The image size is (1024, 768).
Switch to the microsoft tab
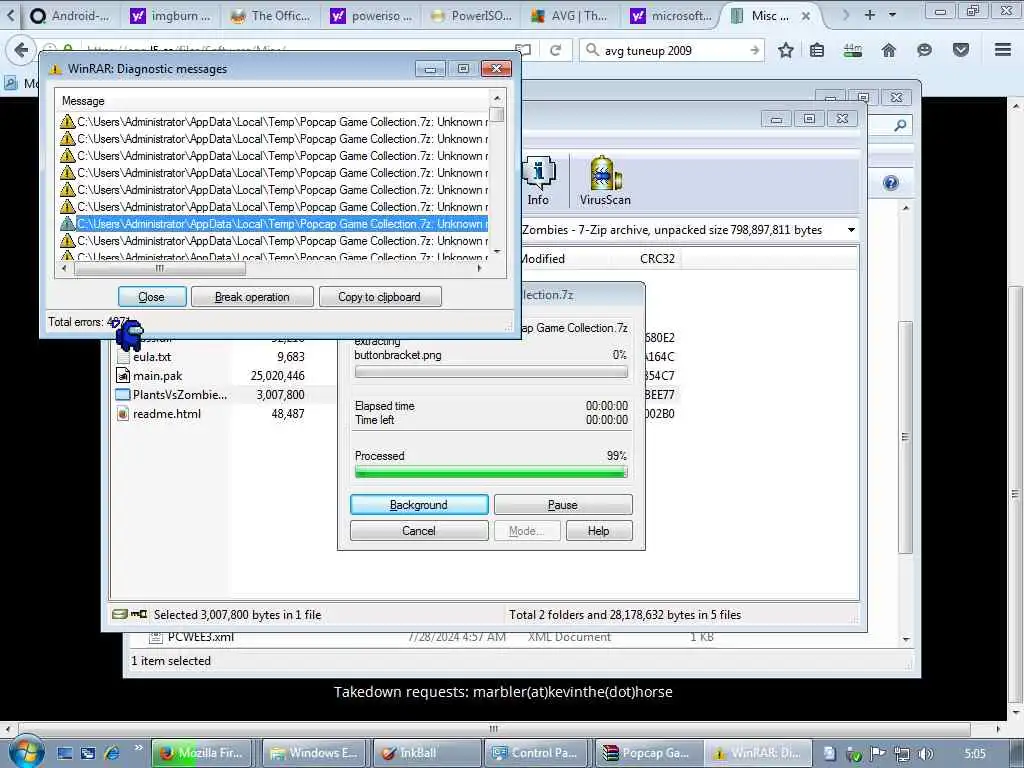click(x=673, y=16)
